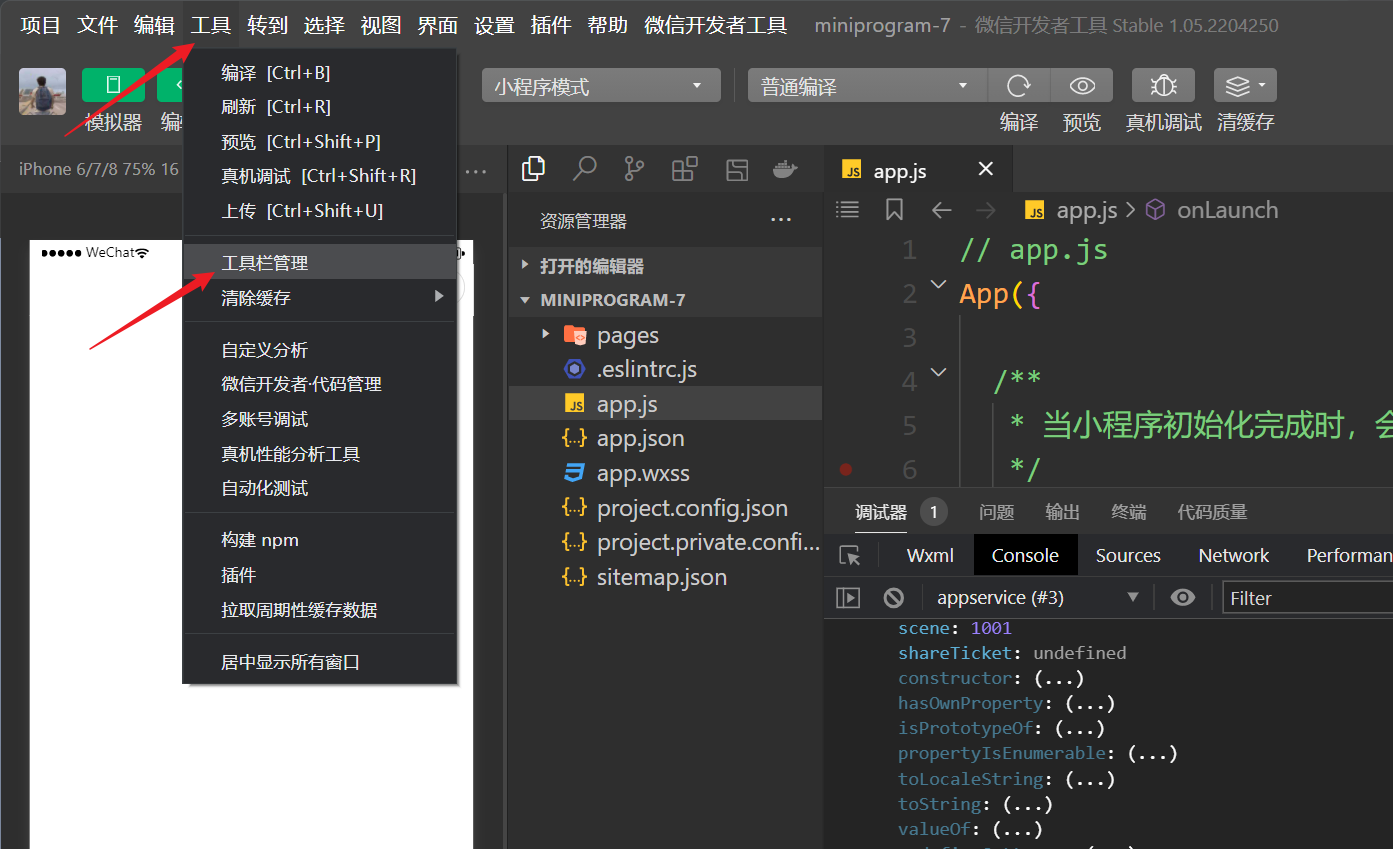
Task: Open the clear cache layers dropdown (清缓存)
Action: [1245, 86]
